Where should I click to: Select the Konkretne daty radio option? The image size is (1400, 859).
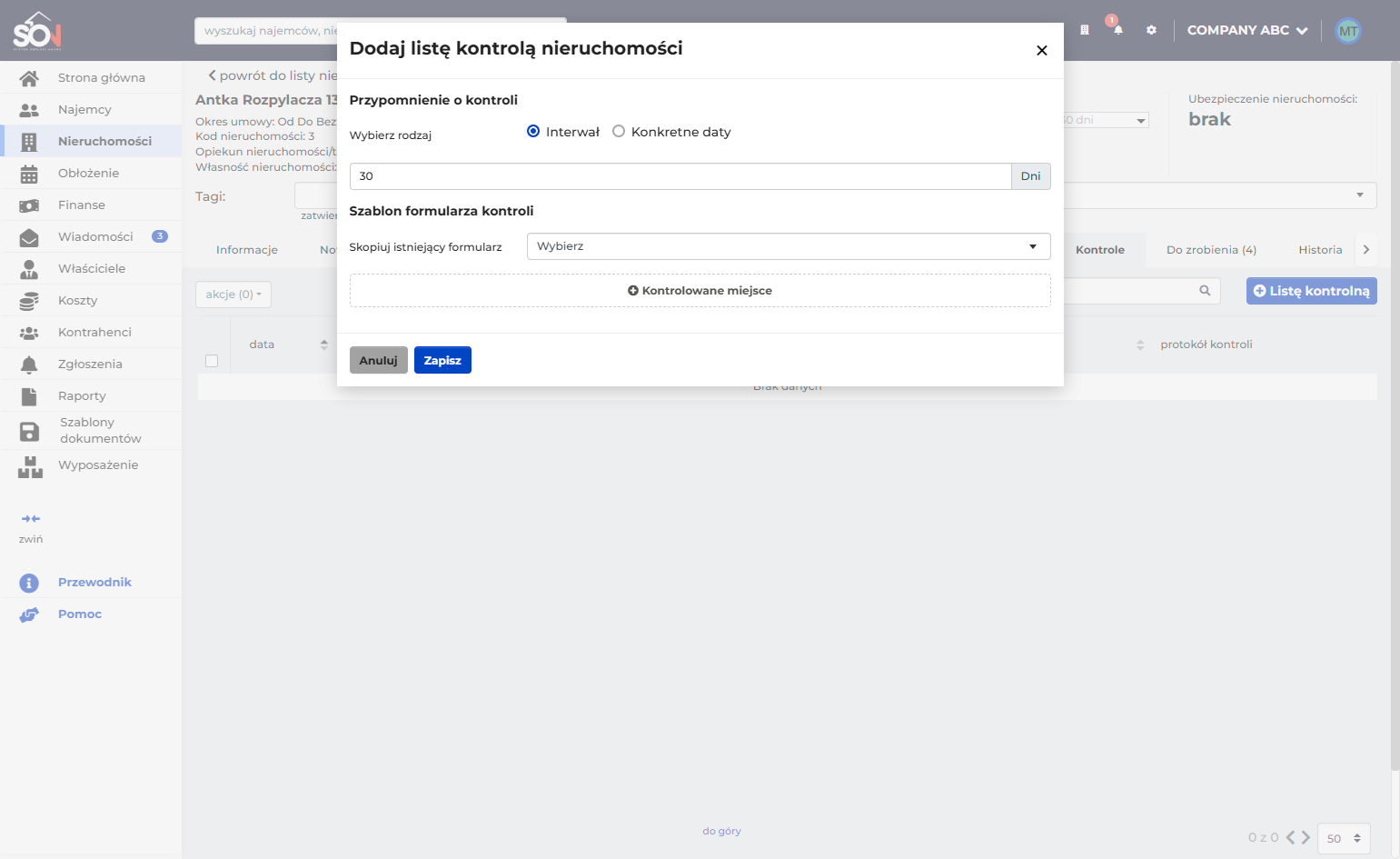619,132
